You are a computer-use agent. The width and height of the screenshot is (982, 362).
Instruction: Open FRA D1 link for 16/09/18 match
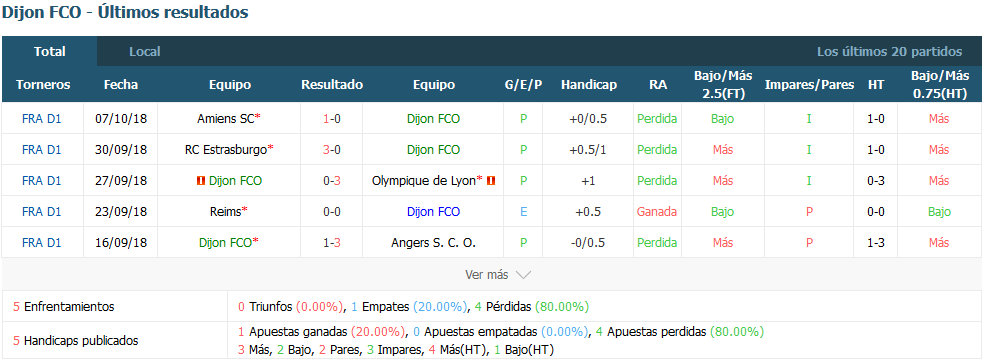point(41,243)
